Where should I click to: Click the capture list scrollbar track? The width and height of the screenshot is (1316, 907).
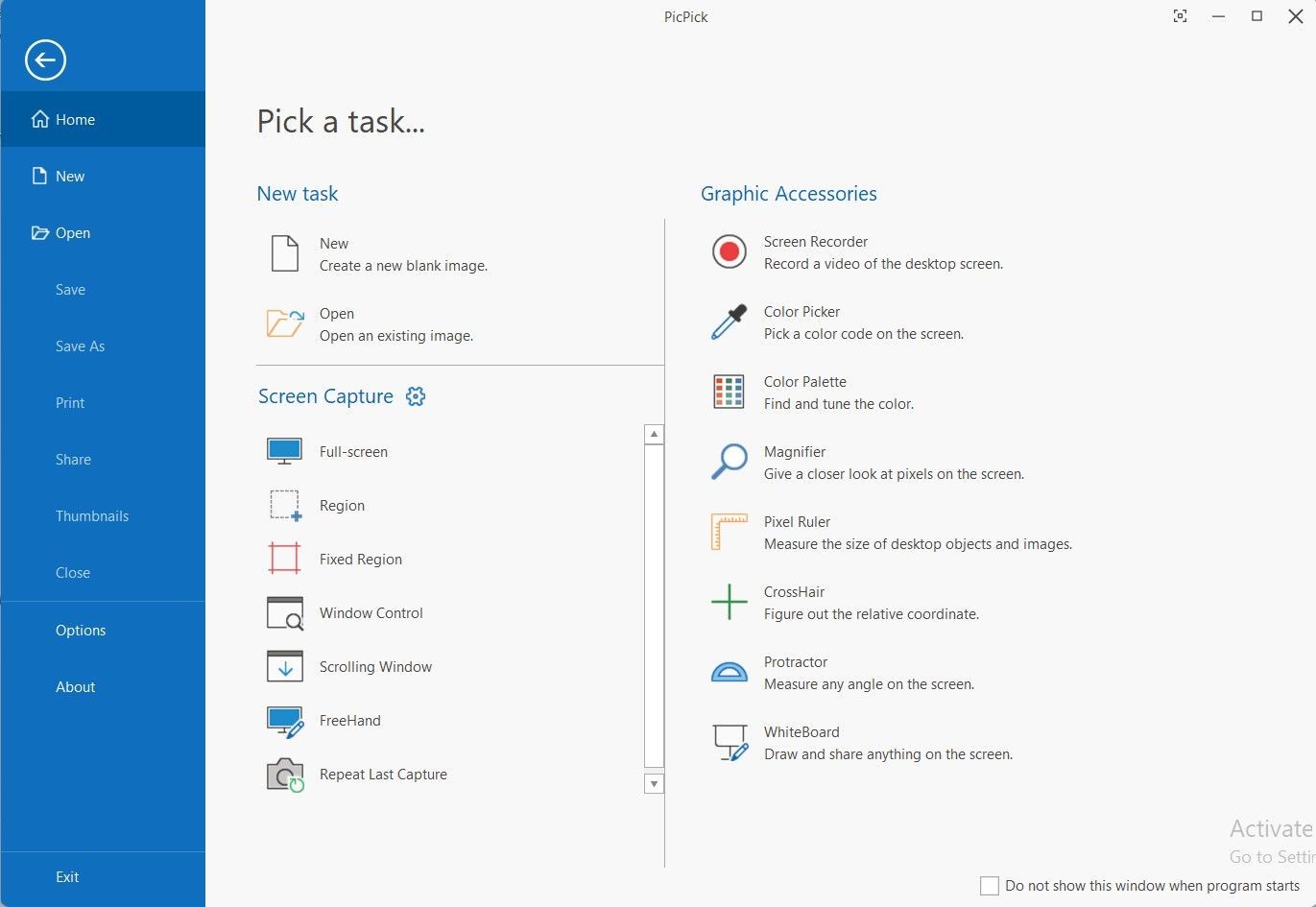(x=654, y=609)
